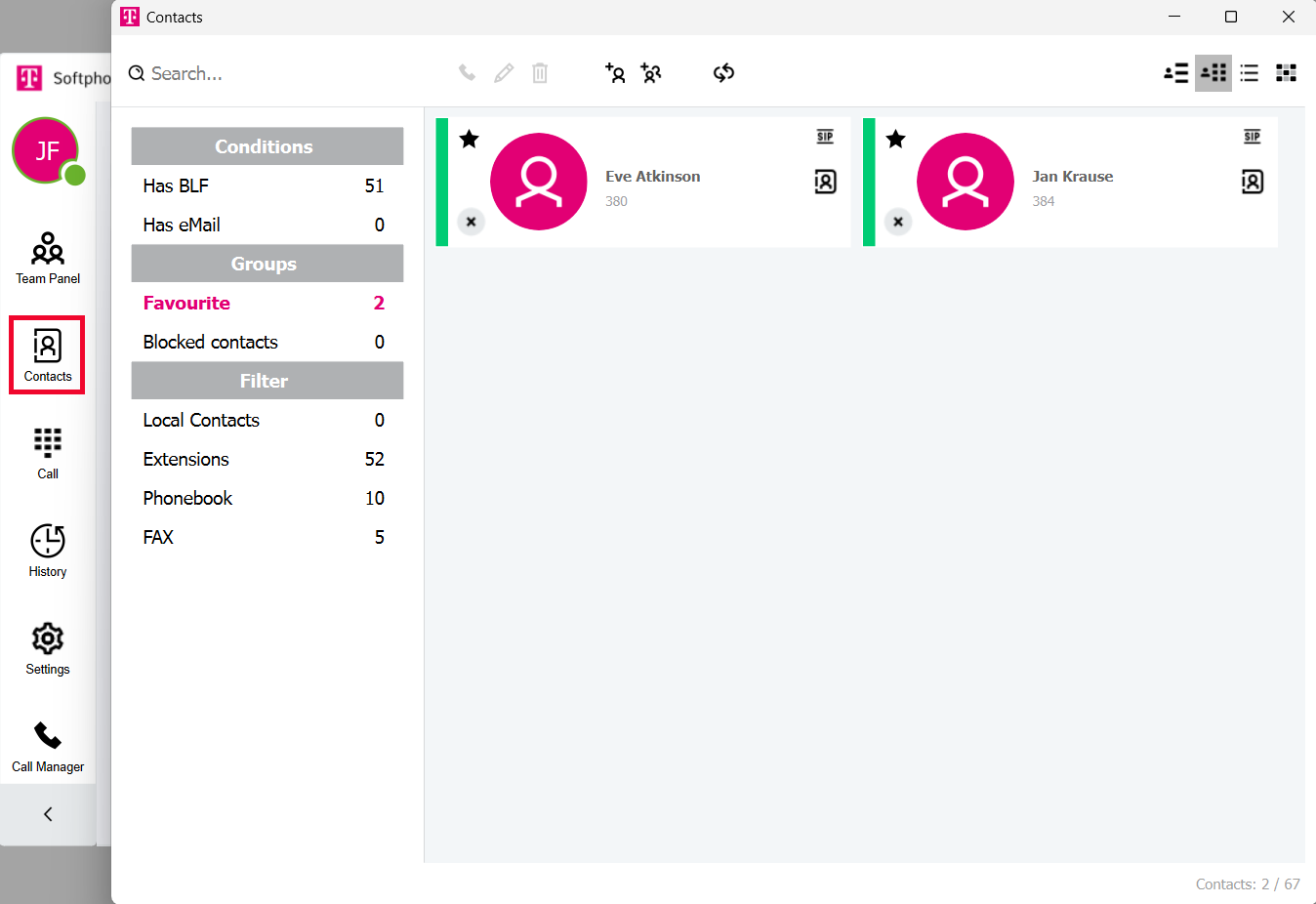Open Settings from the sidebar
Viewport: 1316px width, 904px height.
(48, 648)
